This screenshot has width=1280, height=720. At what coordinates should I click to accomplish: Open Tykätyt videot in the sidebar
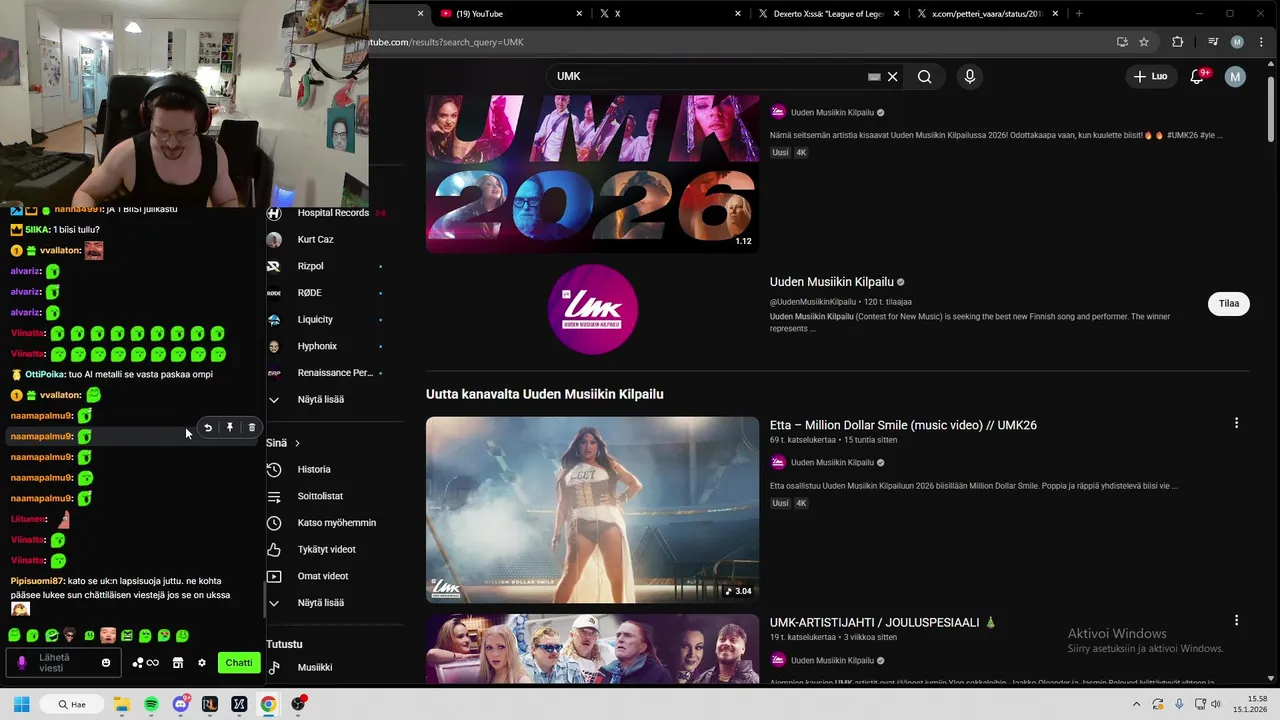[326, 549]
